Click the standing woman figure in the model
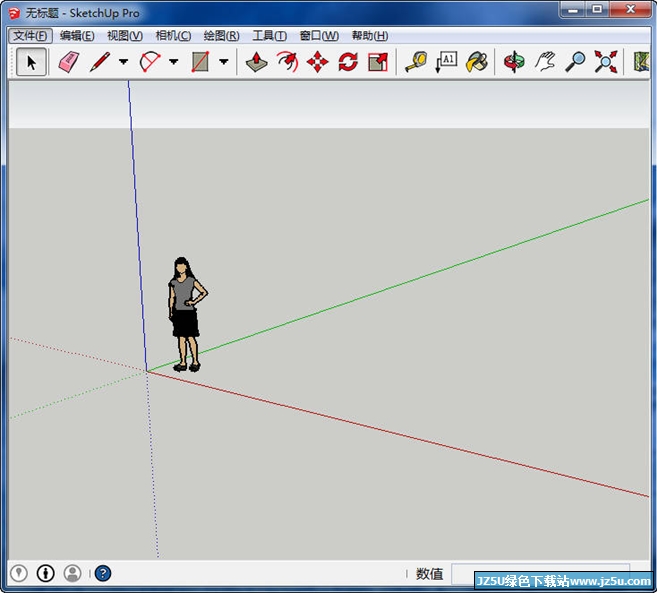This screenshot has height=593, width=657. pos(186,314)
